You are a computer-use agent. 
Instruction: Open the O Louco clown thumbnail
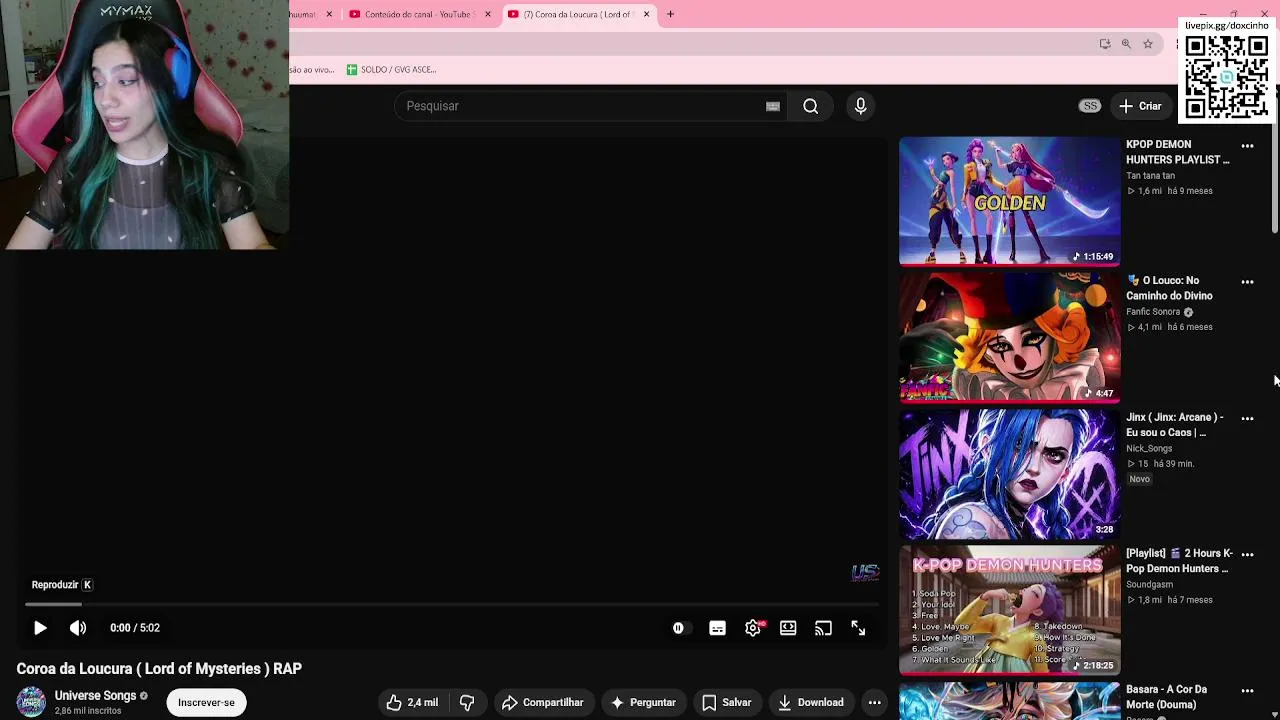[1009, 337]
